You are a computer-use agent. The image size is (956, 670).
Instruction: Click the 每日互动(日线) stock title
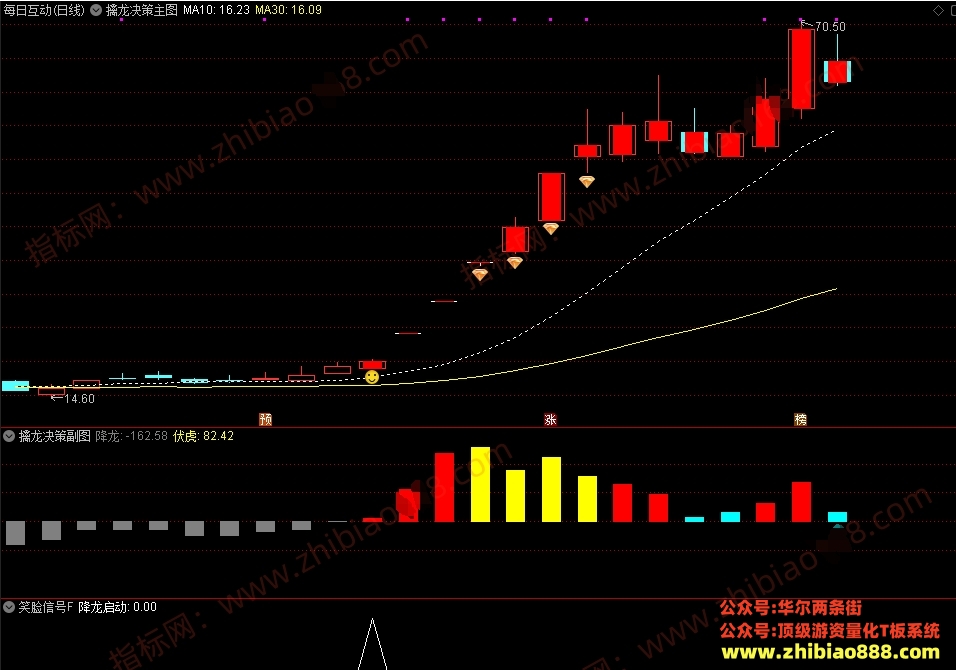pos(44,10)
